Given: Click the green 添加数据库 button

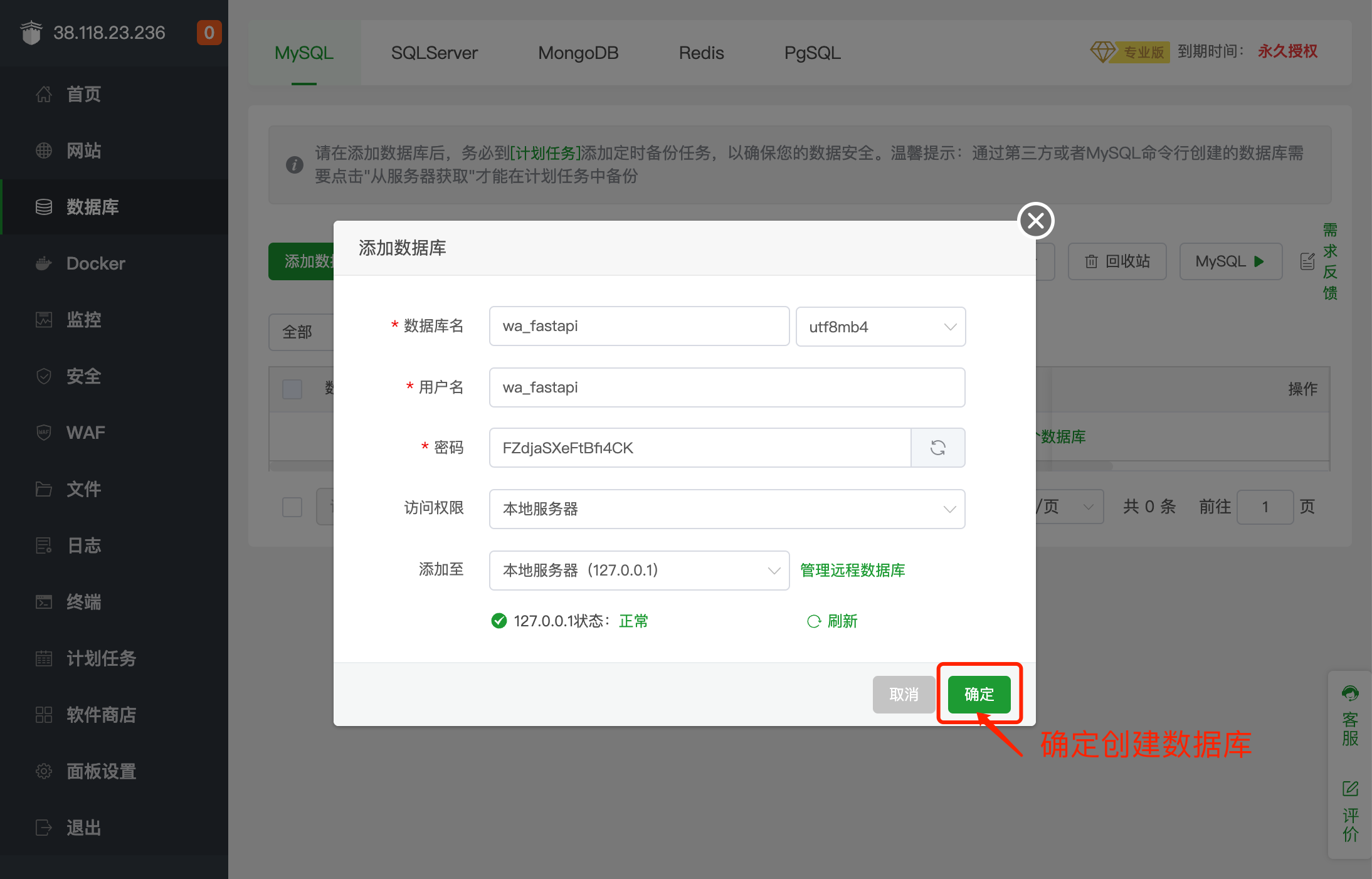Looking at the screenshot, I should [x=302, y=261].
